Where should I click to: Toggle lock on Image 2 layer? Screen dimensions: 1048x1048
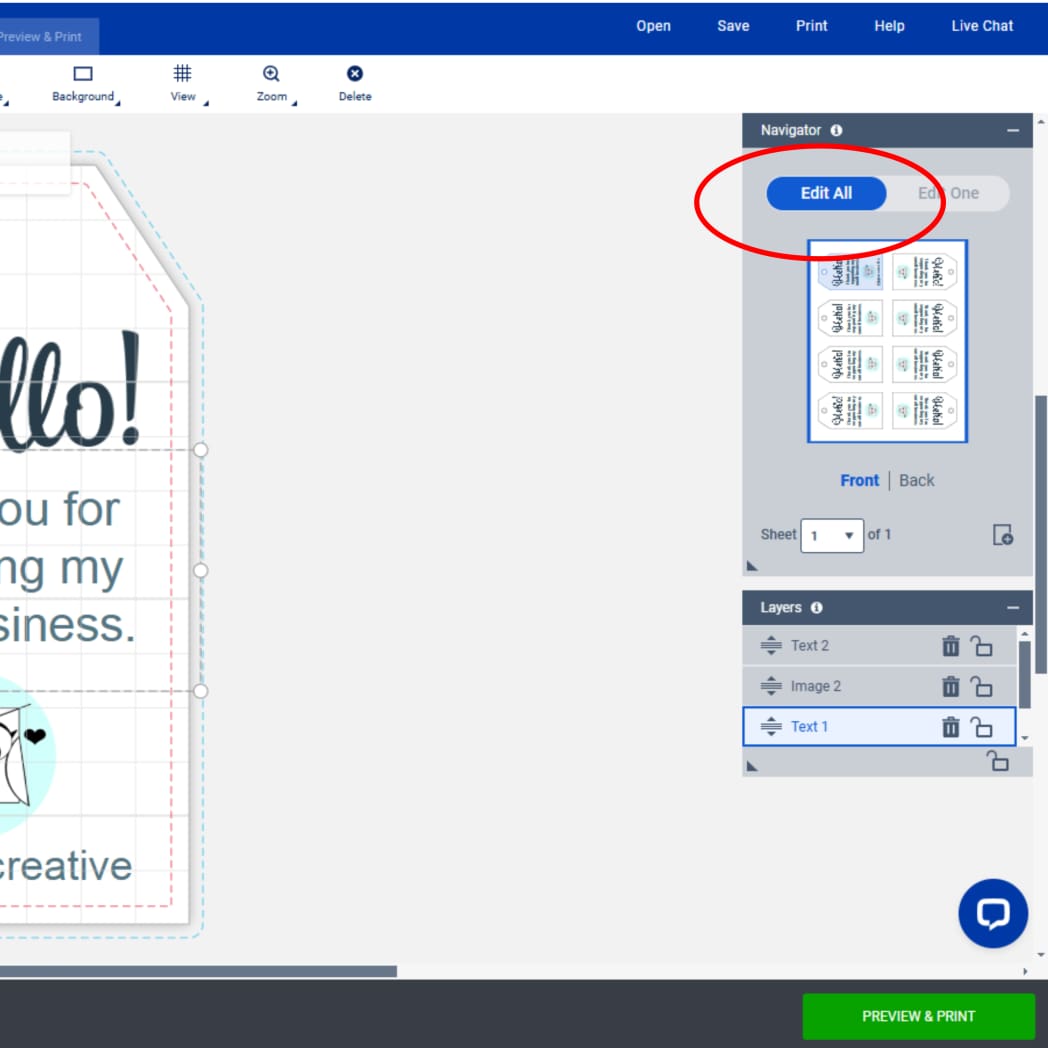[x=981, y=686]
